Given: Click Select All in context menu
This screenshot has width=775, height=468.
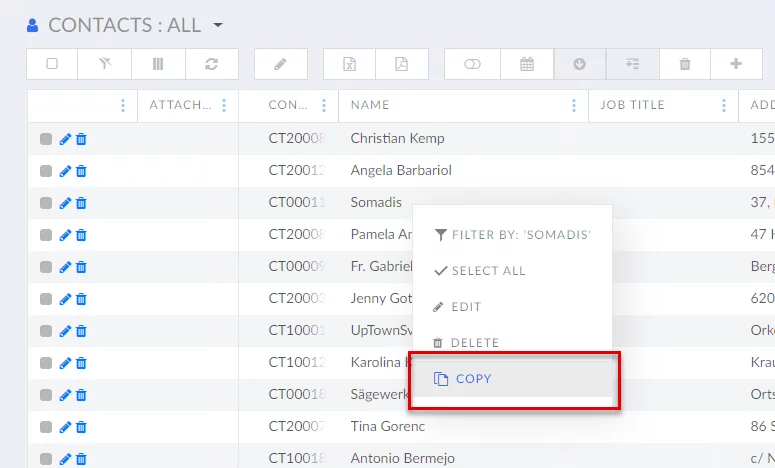Looking at the screenshot, I should [487, 271].
